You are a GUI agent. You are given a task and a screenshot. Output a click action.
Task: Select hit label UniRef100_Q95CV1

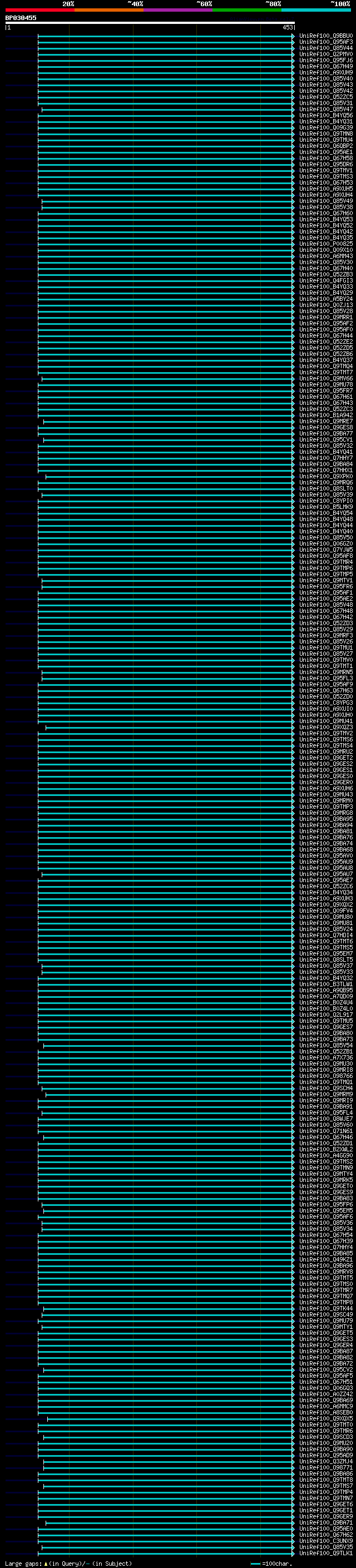point(326,439)
